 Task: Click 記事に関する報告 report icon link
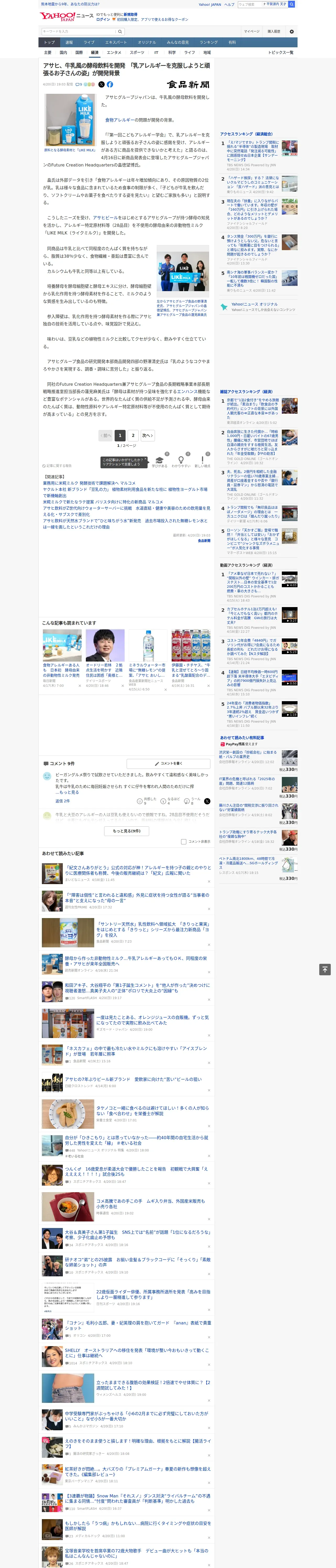tap(57, 466)
